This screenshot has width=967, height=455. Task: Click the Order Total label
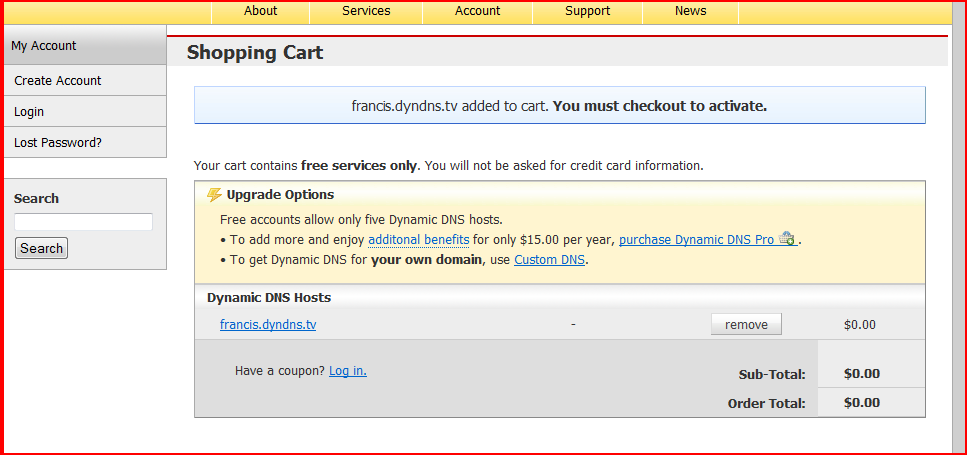(x=767, y=404)
